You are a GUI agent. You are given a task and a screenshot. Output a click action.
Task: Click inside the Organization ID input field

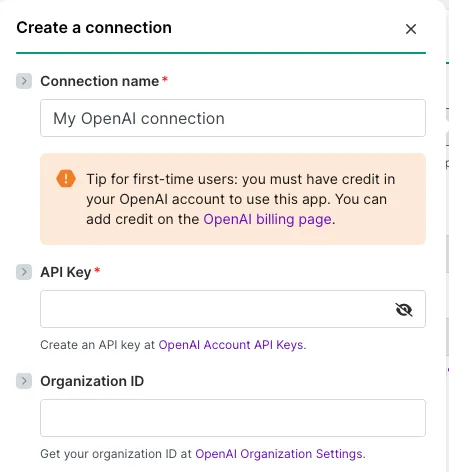[x=233, y=418]
